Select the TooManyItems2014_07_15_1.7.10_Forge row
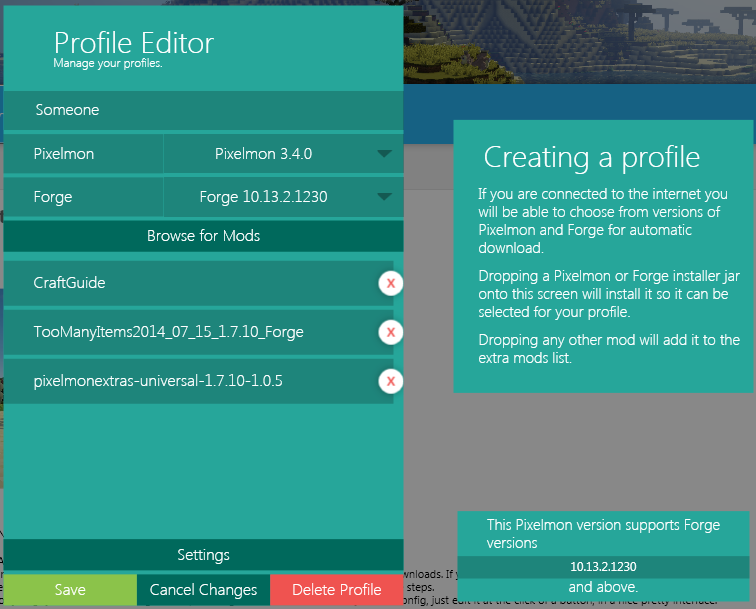 point(199,332)
